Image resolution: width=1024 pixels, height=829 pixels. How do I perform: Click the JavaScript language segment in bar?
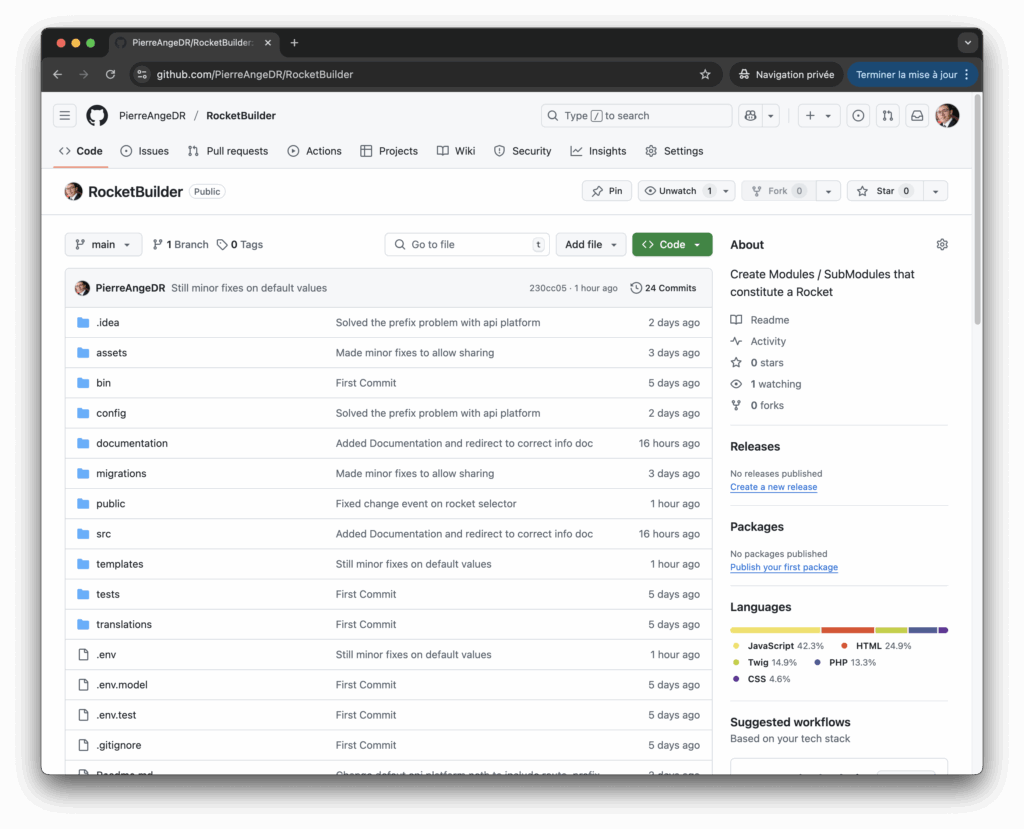tap(775, 630)
